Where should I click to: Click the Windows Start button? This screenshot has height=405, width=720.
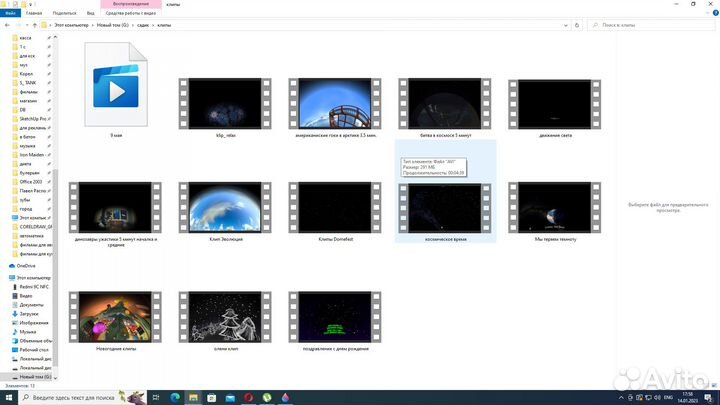[x=8, y=397]
